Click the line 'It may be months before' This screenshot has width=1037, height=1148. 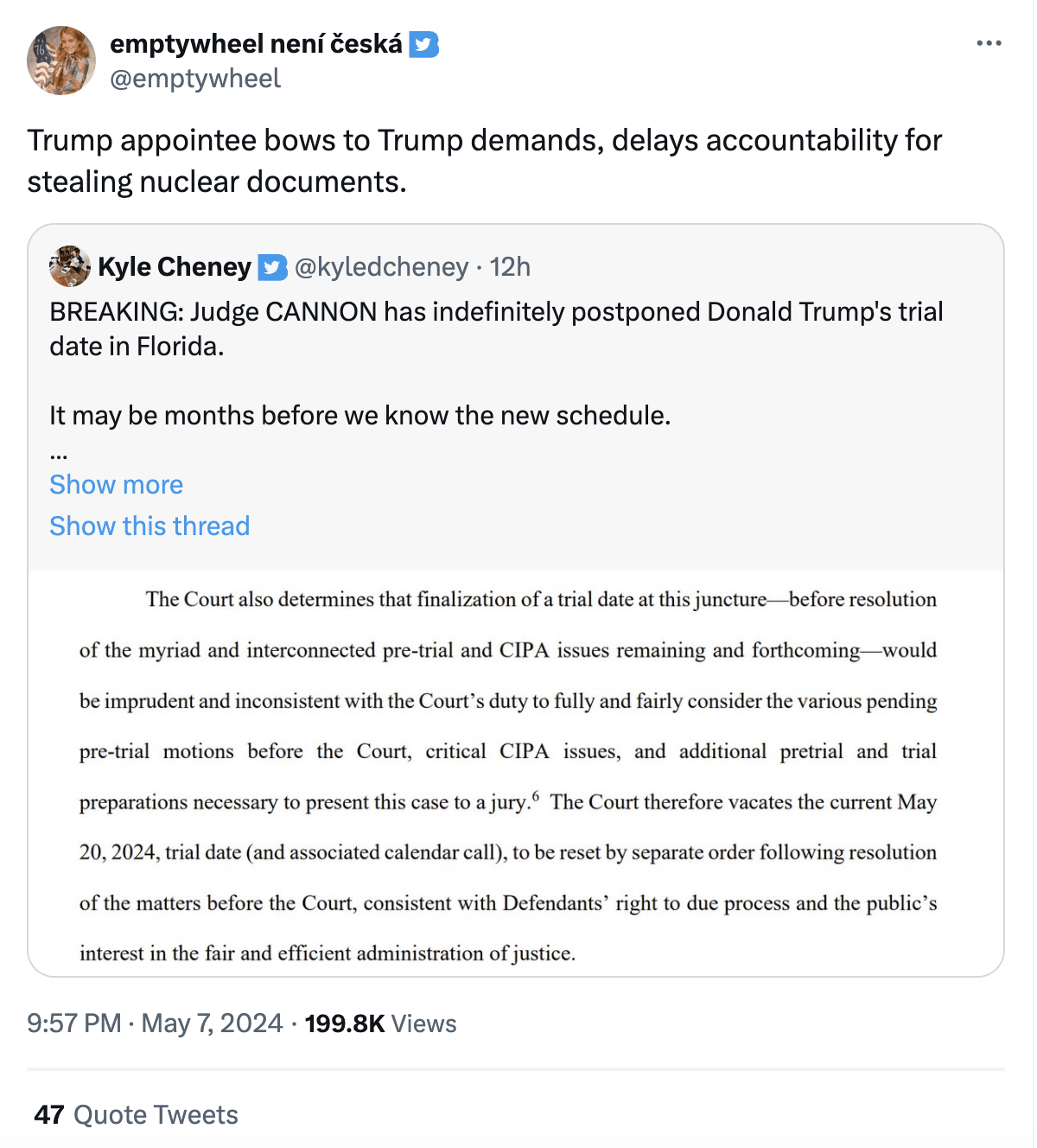359,416
